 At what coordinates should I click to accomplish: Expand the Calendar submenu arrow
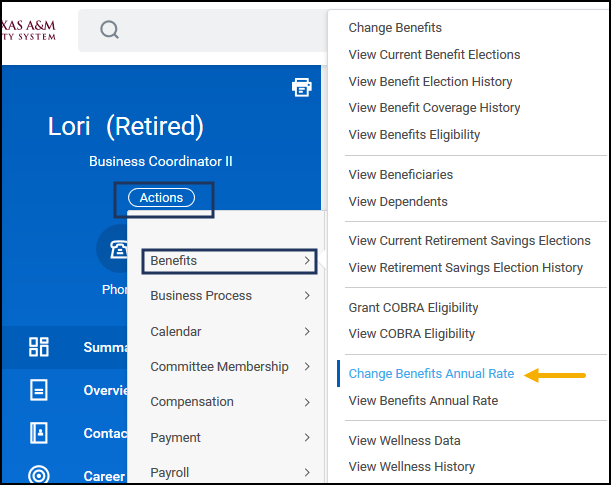click(307, 331)
